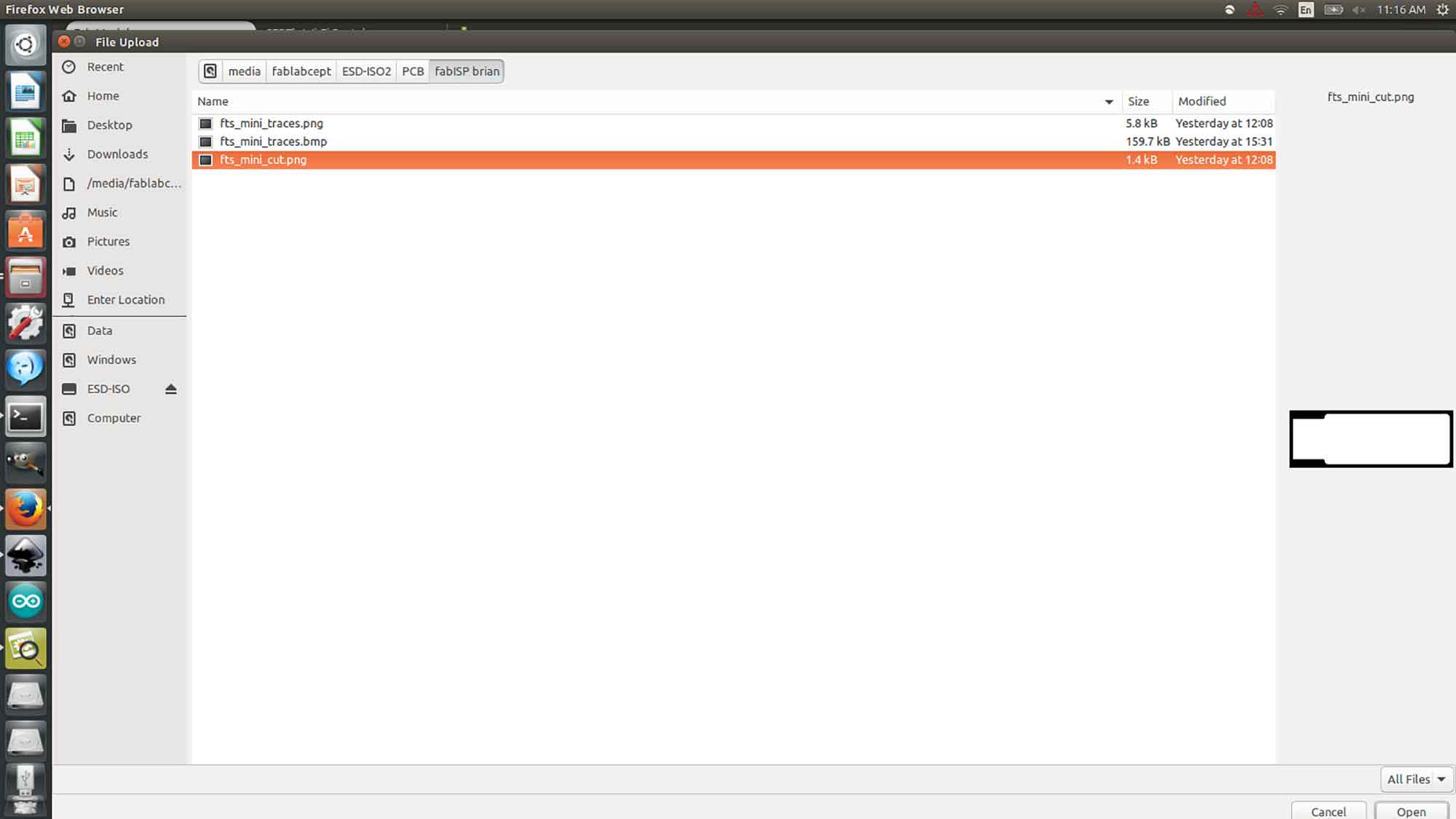1456x819 pixels.
Task: Click the Name column header to sort
Action: coord(213,100)
